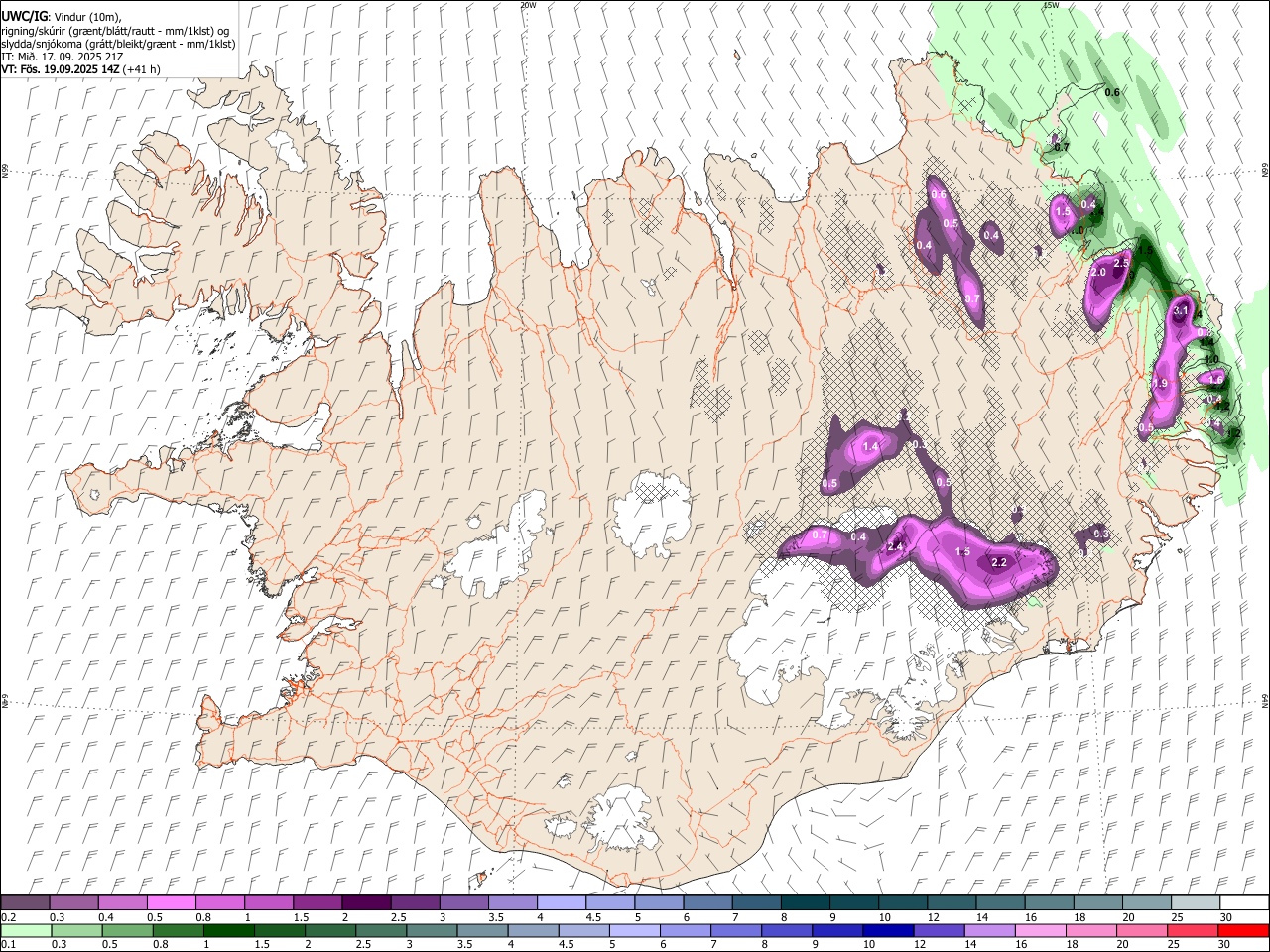Viewport: 1270px width, 952px height.
Task: Click the '2.4' precipitation value on the map
Action: click(895, 546)
